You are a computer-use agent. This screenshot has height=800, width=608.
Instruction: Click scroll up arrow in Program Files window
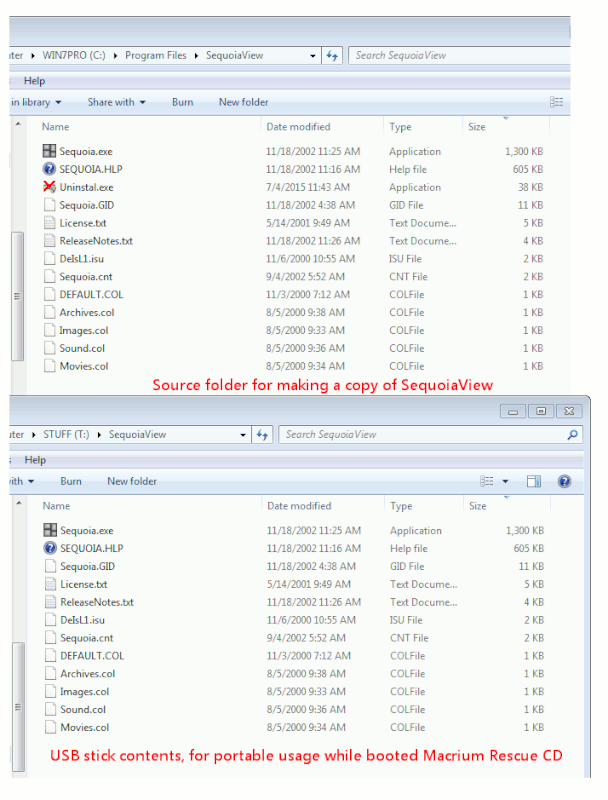(x=18, y=123)
